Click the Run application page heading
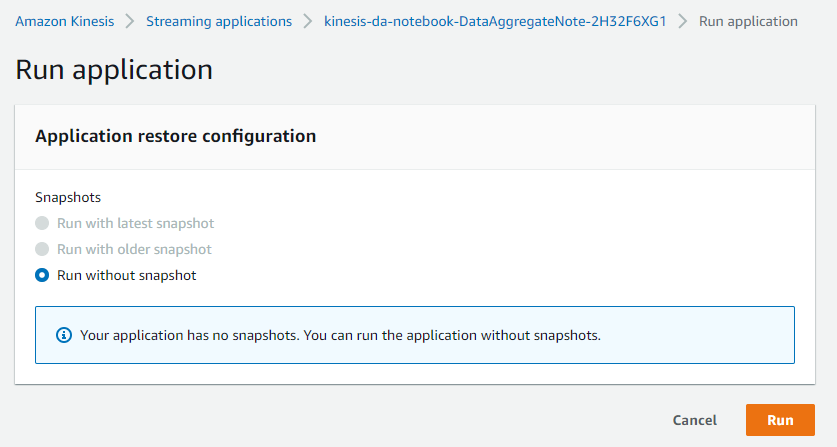The image size is (837, 447). 114,70
